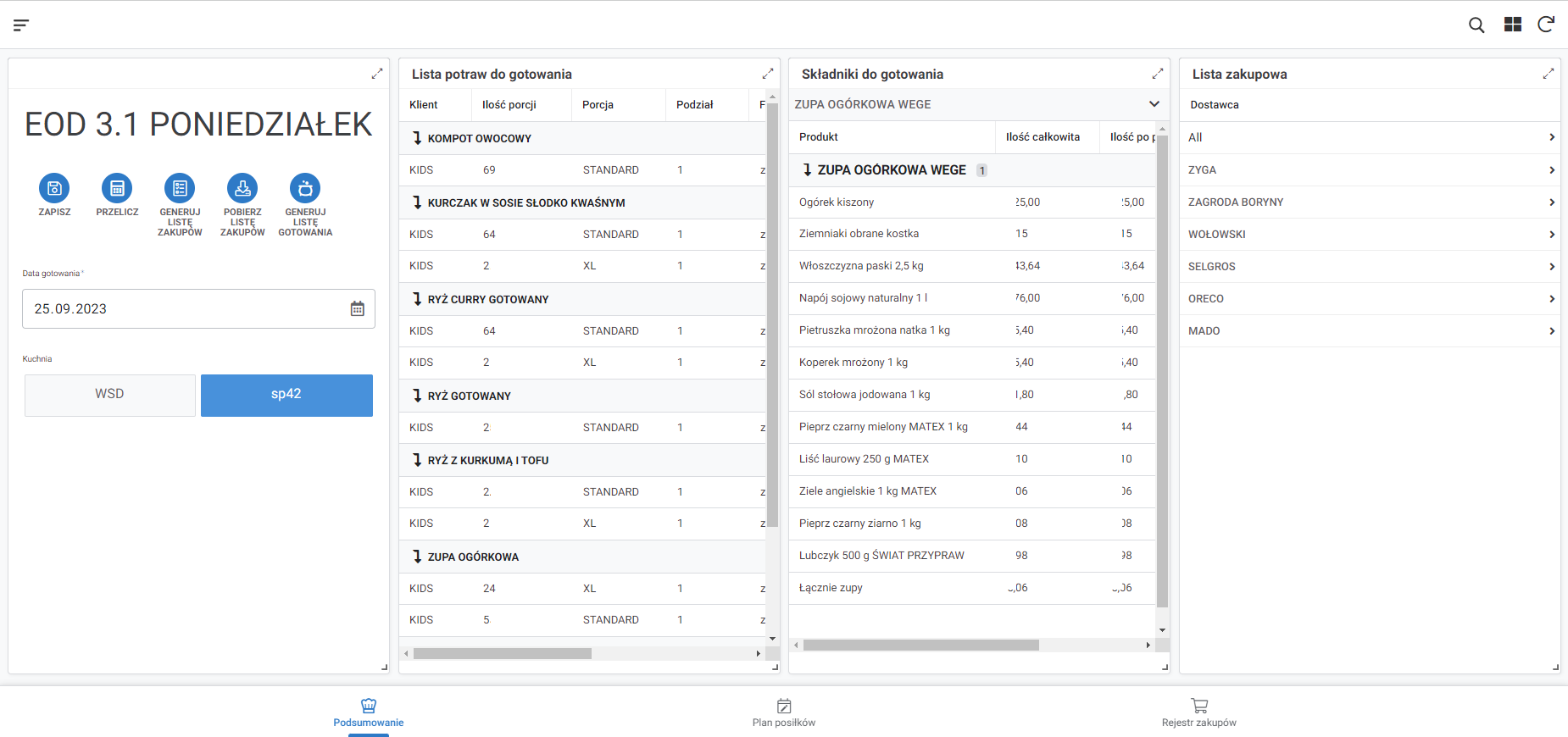
Task: Click the Data gotowania date field
Action: point(182,309)
